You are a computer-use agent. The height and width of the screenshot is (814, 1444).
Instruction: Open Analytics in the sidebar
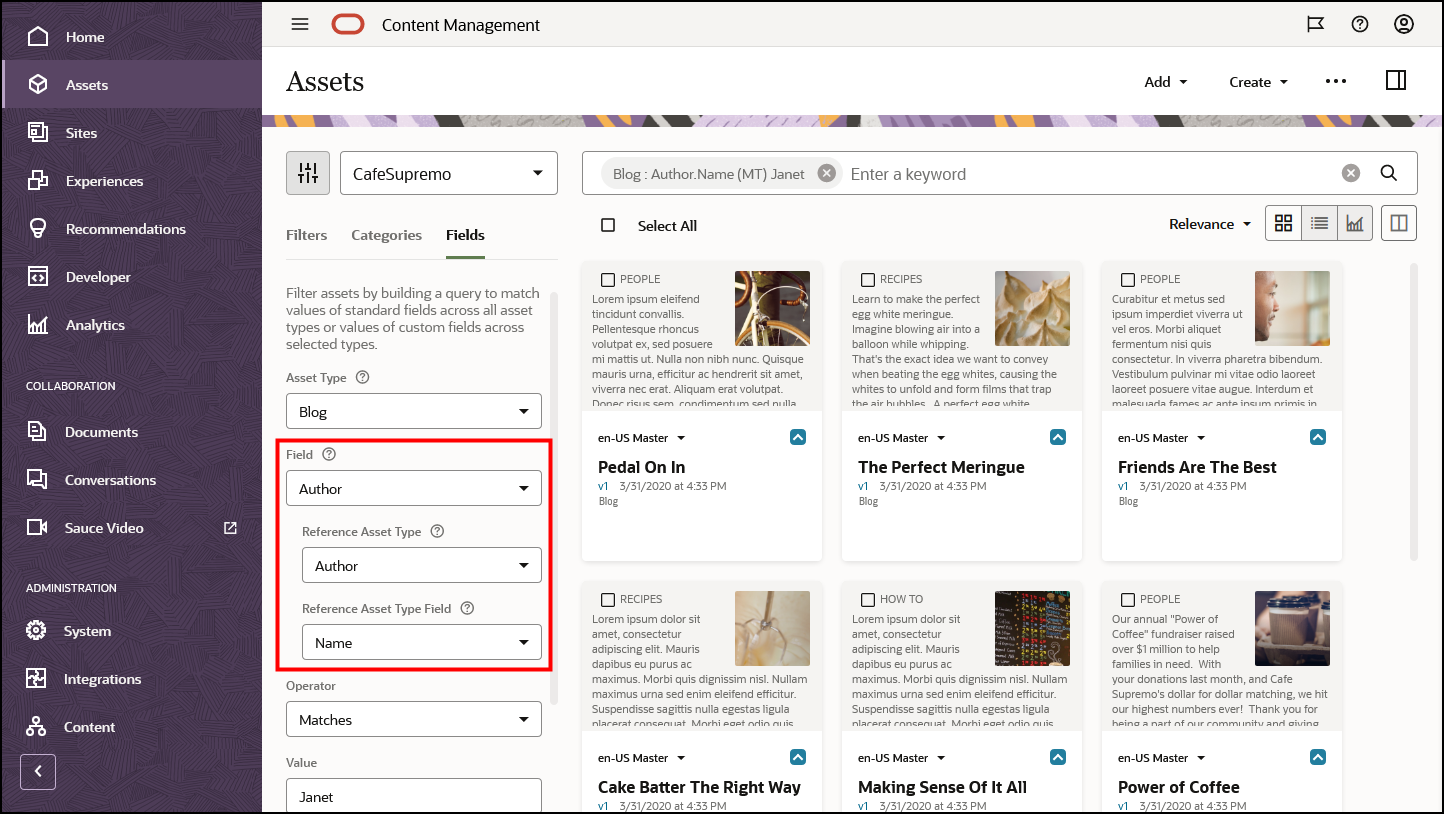tap(95, 325)
